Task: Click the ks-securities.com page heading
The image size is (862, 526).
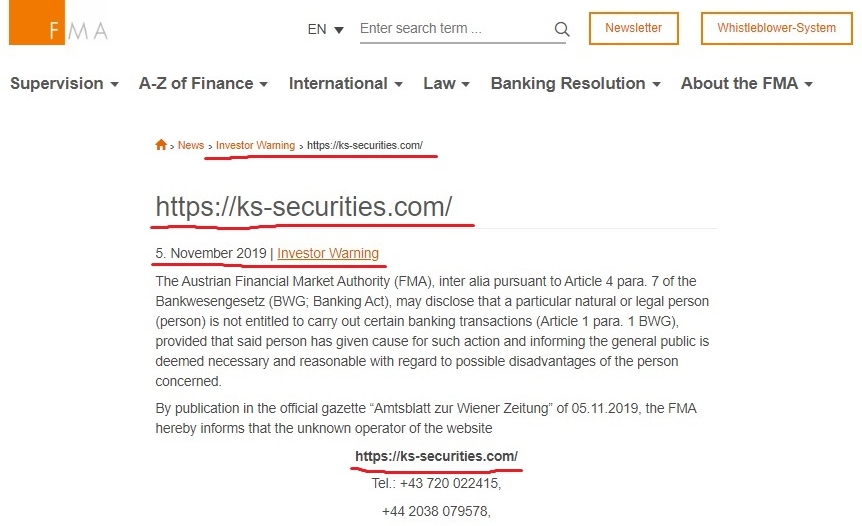Action: tap(303, 207)
